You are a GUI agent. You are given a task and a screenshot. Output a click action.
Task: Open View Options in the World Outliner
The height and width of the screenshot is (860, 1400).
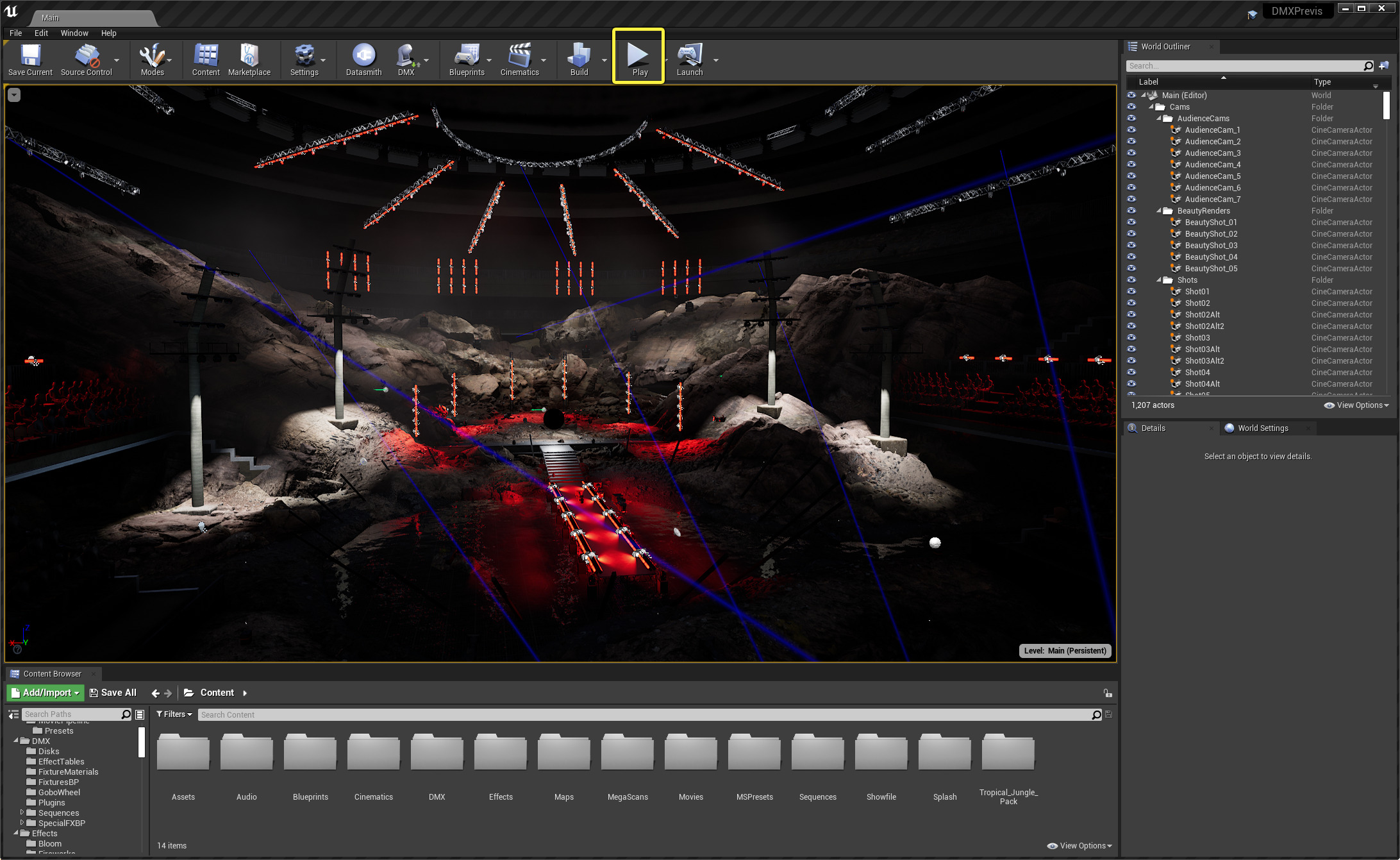(1356, 405)
